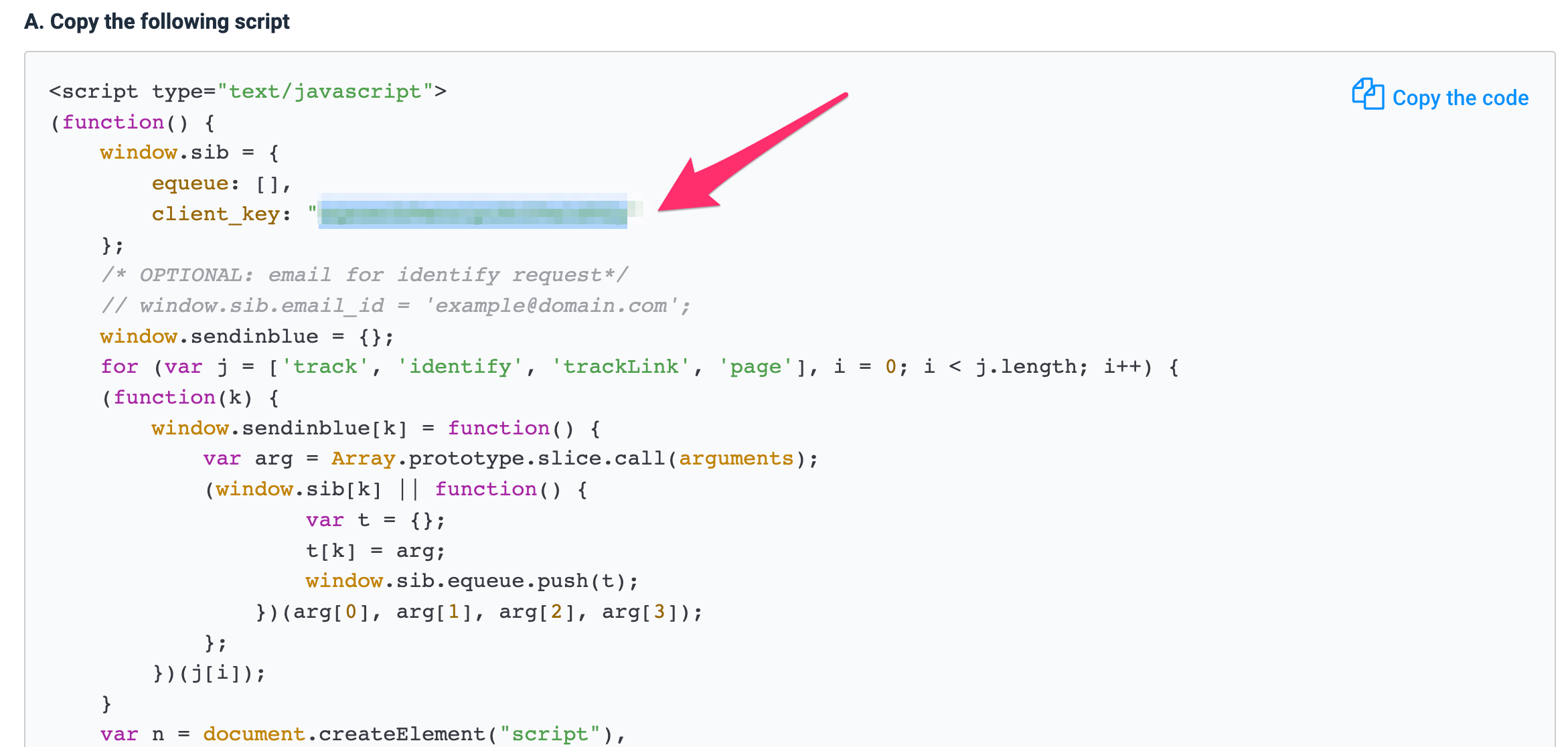Image resolution: width=1568 pixels, height=747 pixels.
Task: Click the OPTIONAL email comment line
Action: [364, 275]
